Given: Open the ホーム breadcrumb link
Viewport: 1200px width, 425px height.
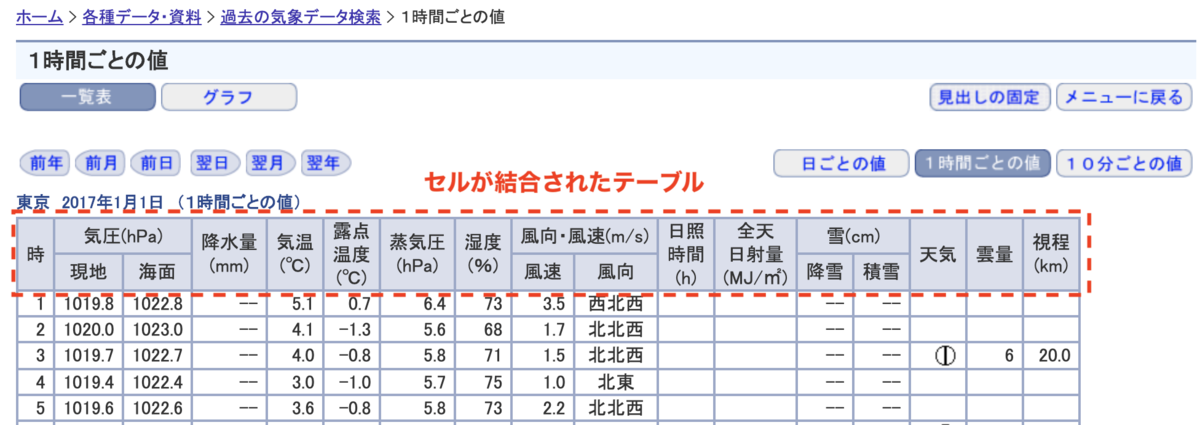Looking at the screenshot, I should 38,18.
